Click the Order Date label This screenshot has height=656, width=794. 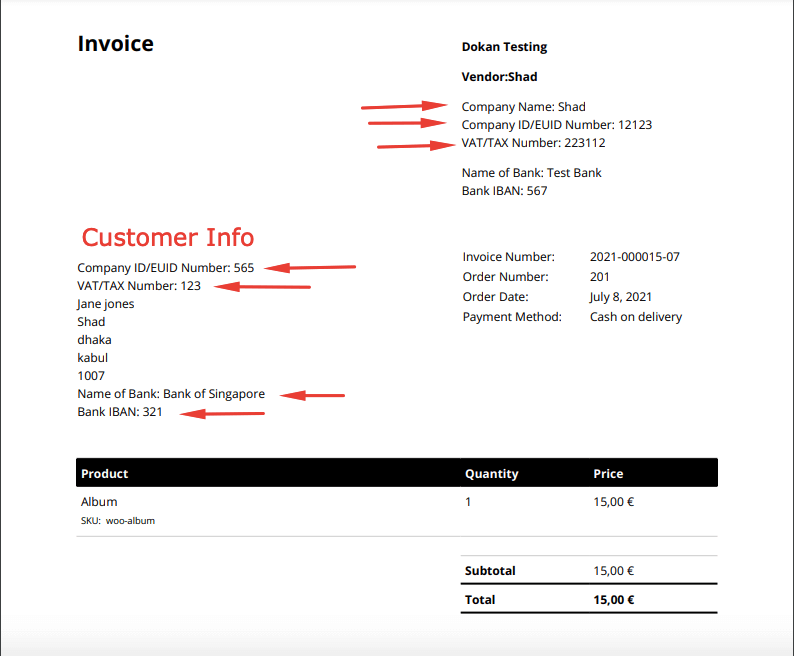point(495,297)
